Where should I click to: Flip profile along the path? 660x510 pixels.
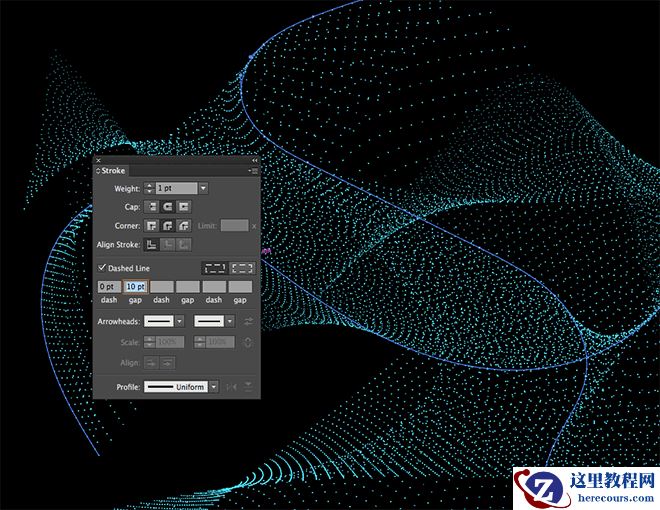[x=231, y=387]
